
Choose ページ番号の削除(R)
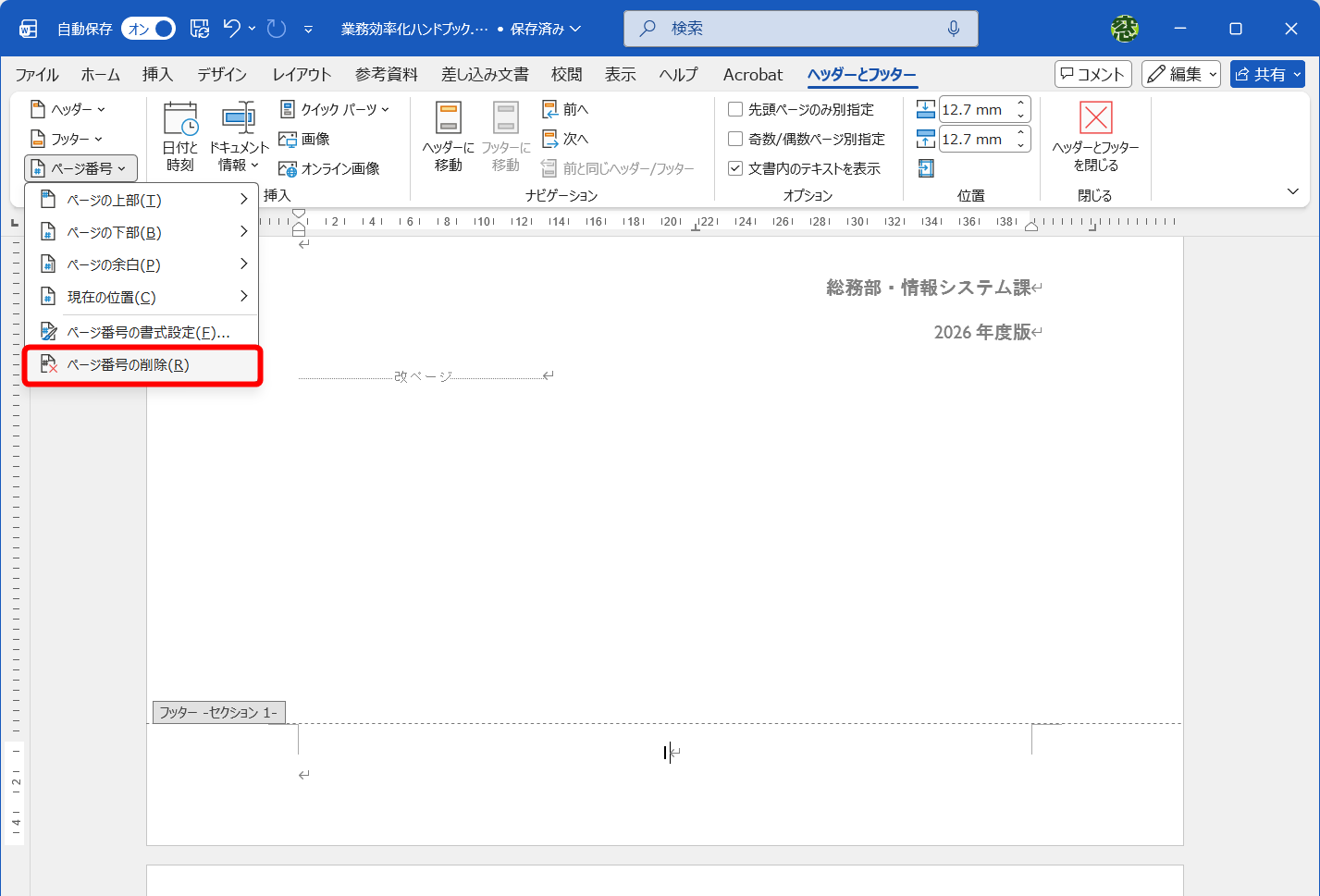tap(142, 365)
